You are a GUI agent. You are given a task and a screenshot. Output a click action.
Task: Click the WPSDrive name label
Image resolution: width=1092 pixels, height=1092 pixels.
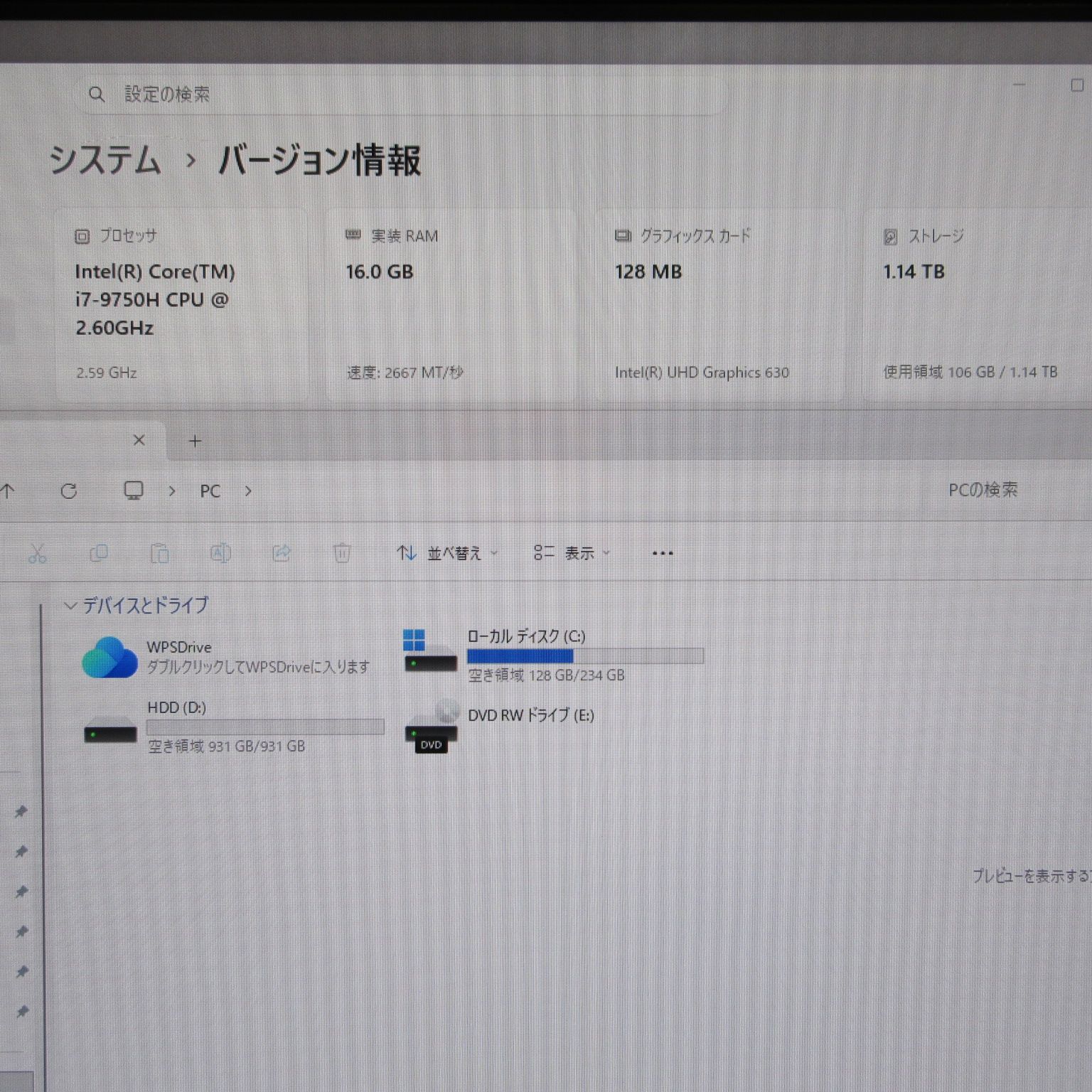click(x=179, y=647)
